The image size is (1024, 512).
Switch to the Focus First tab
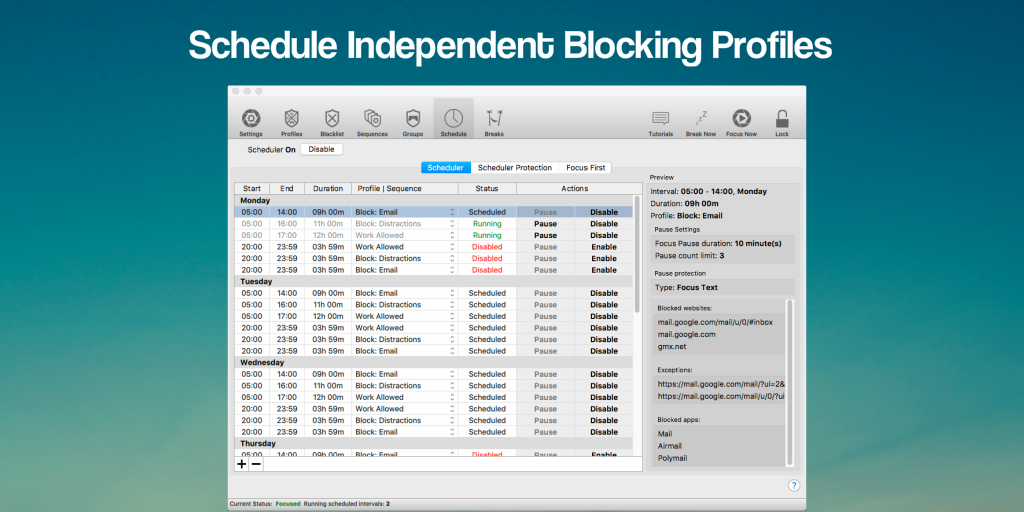[585, 168]
